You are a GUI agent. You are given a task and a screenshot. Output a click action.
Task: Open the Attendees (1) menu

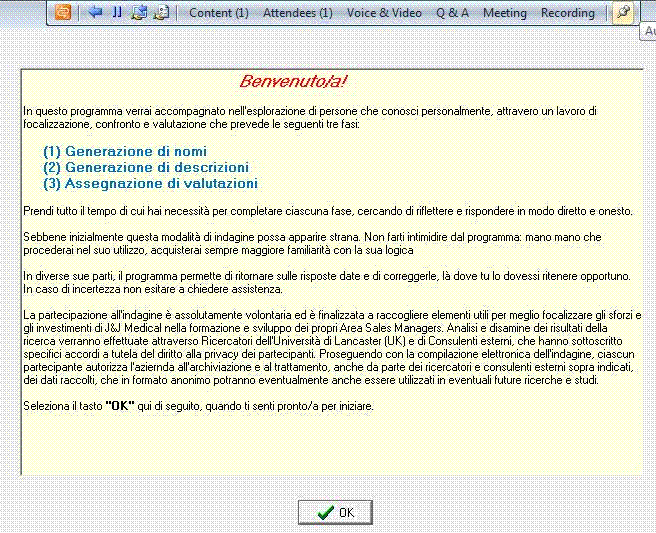(297, 13)
